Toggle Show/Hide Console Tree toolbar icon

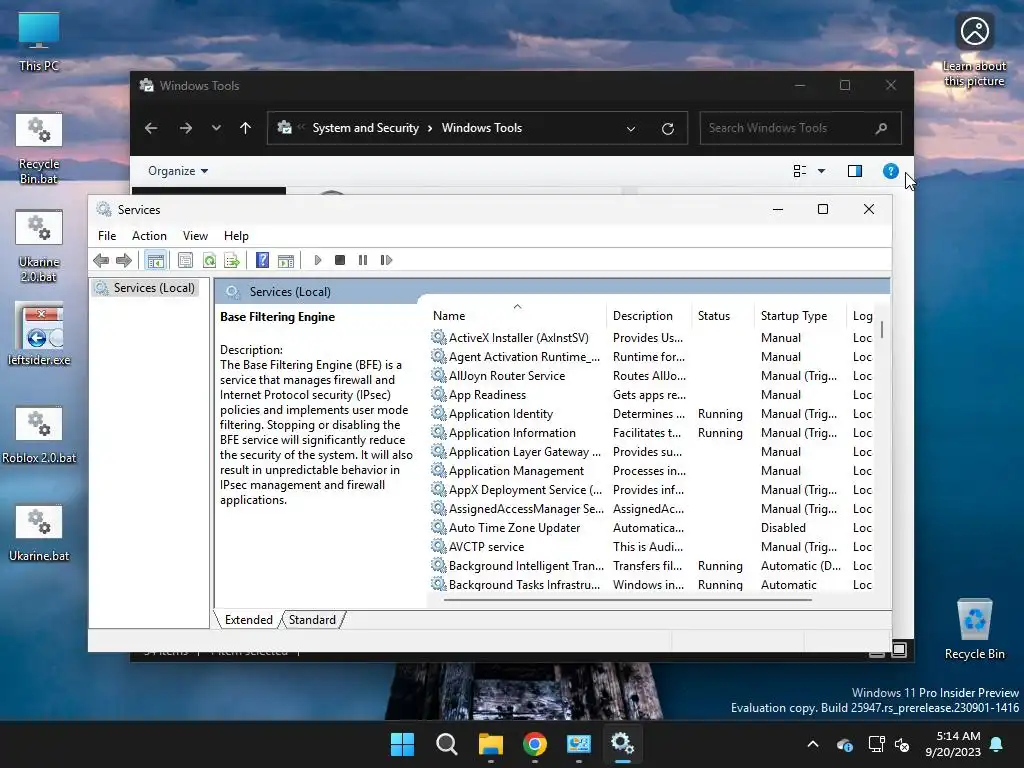click(155, 261)
